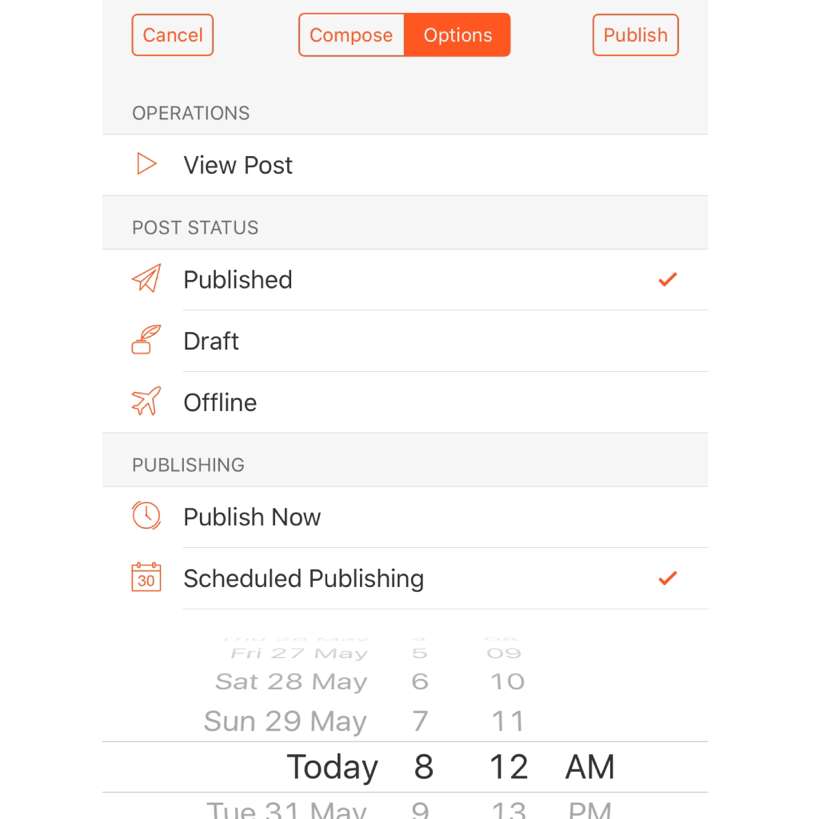Viewport: 819px width, 819px height.
Task: Select the quill and inkwell Draft icon
Action: pos(146,339)
